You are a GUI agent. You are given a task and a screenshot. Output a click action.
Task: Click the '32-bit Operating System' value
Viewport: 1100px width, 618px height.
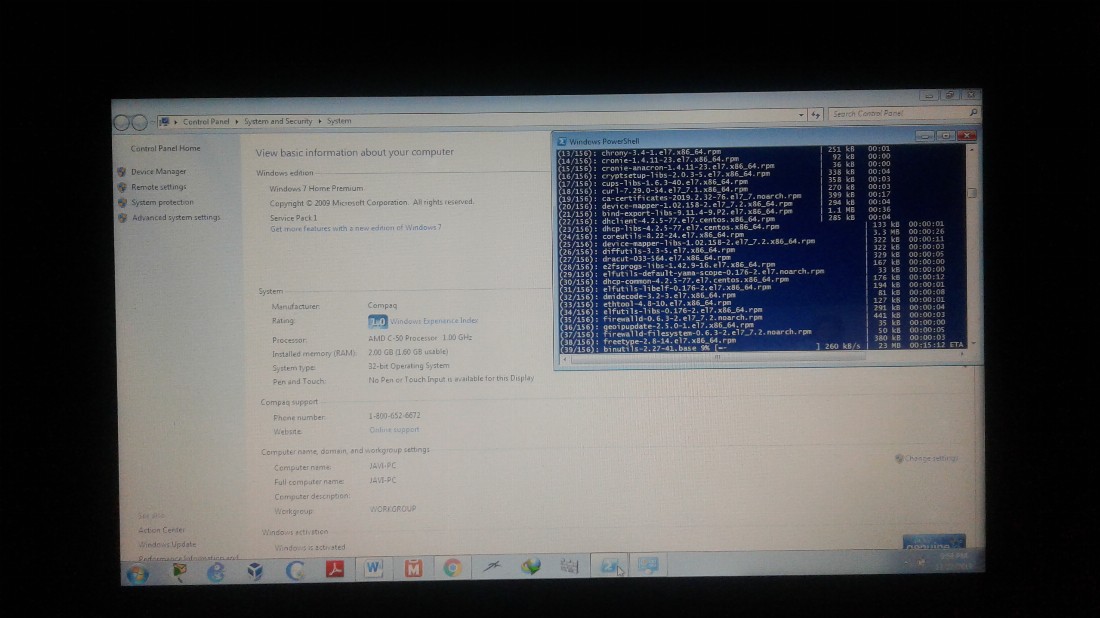click(409, 366)
